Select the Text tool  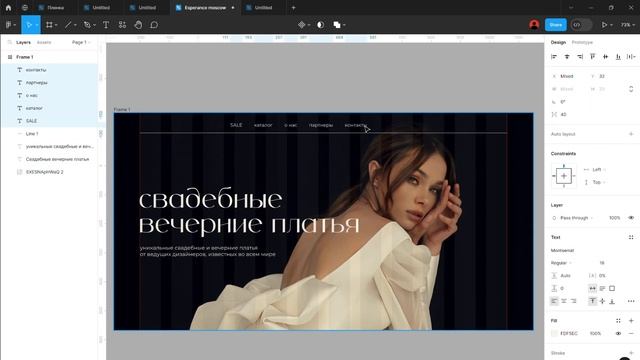(x=106, y=25)
